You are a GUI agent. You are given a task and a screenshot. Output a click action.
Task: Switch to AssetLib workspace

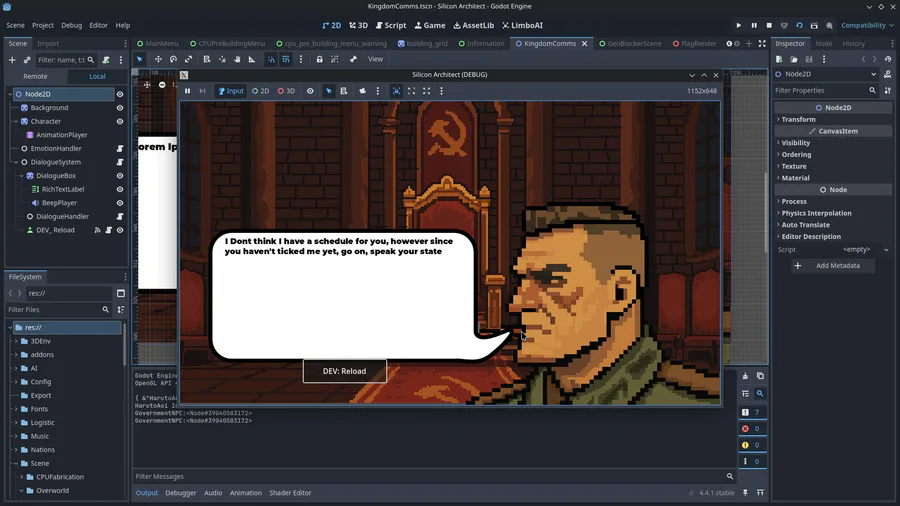point(474,25)
